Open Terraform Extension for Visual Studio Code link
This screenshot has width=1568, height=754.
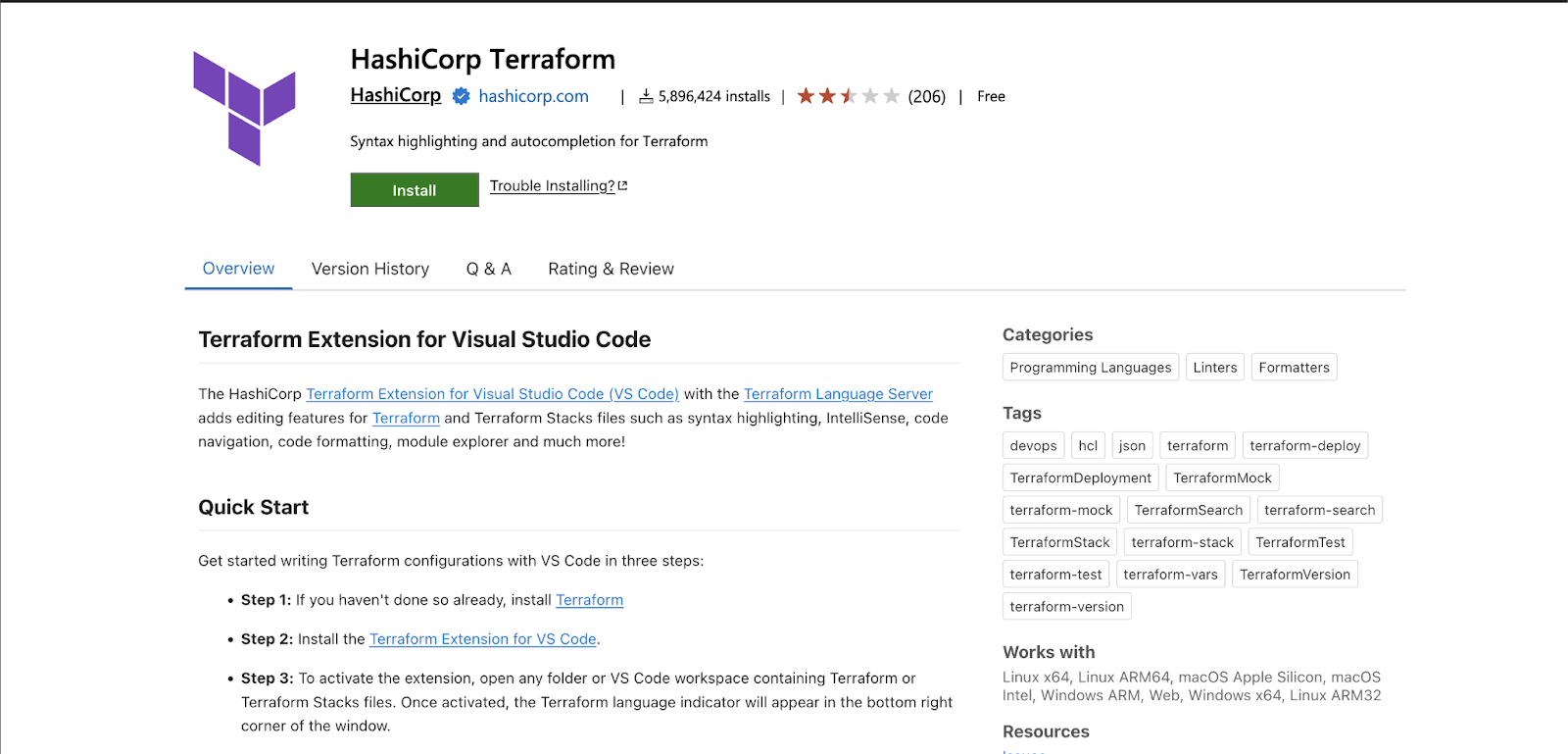(x=492, y=394)
